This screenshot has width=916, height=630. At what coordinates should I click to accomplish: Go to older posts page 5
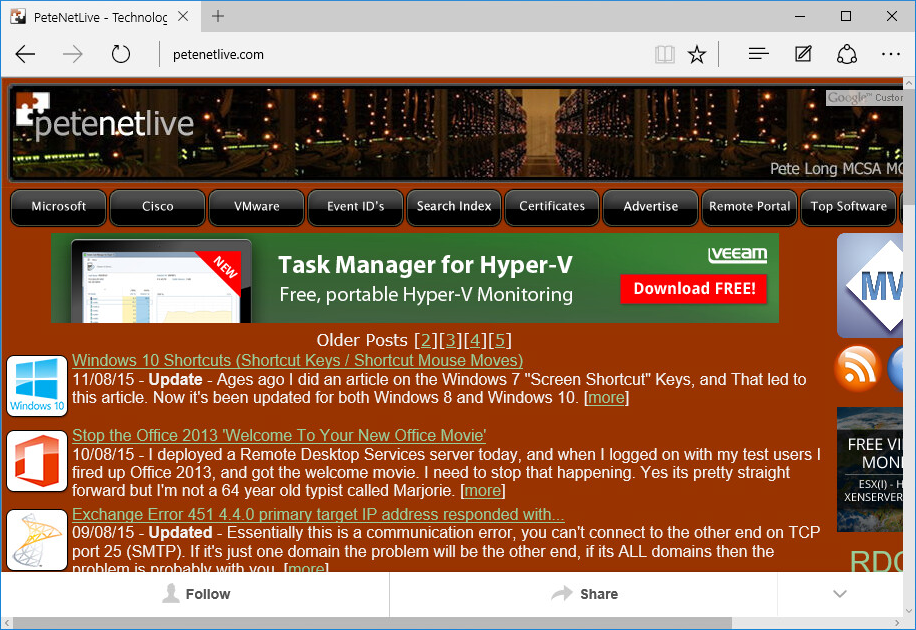coord(500,340)
